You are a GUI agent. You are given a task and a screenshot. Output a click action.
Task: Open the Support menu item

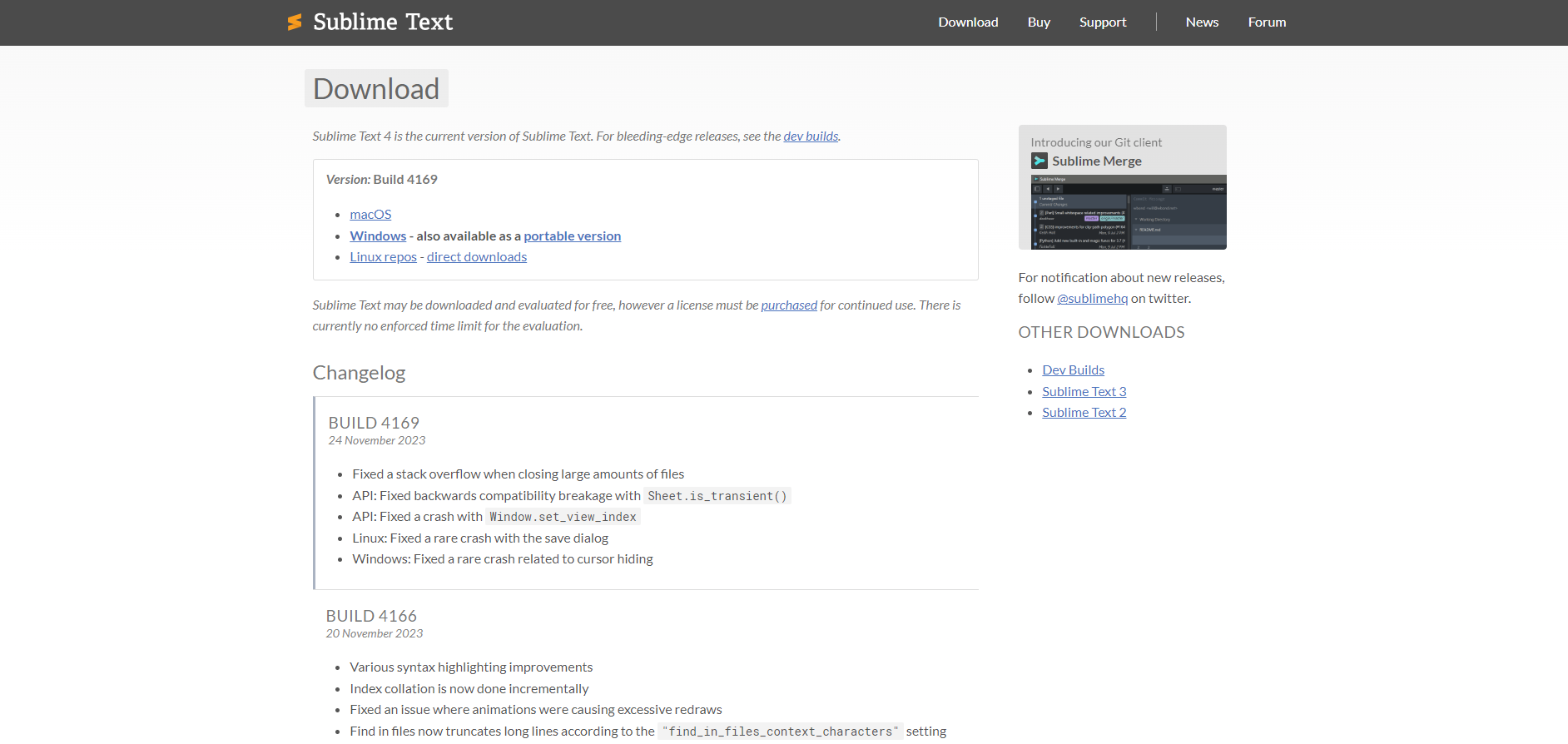coord(1103,22)
